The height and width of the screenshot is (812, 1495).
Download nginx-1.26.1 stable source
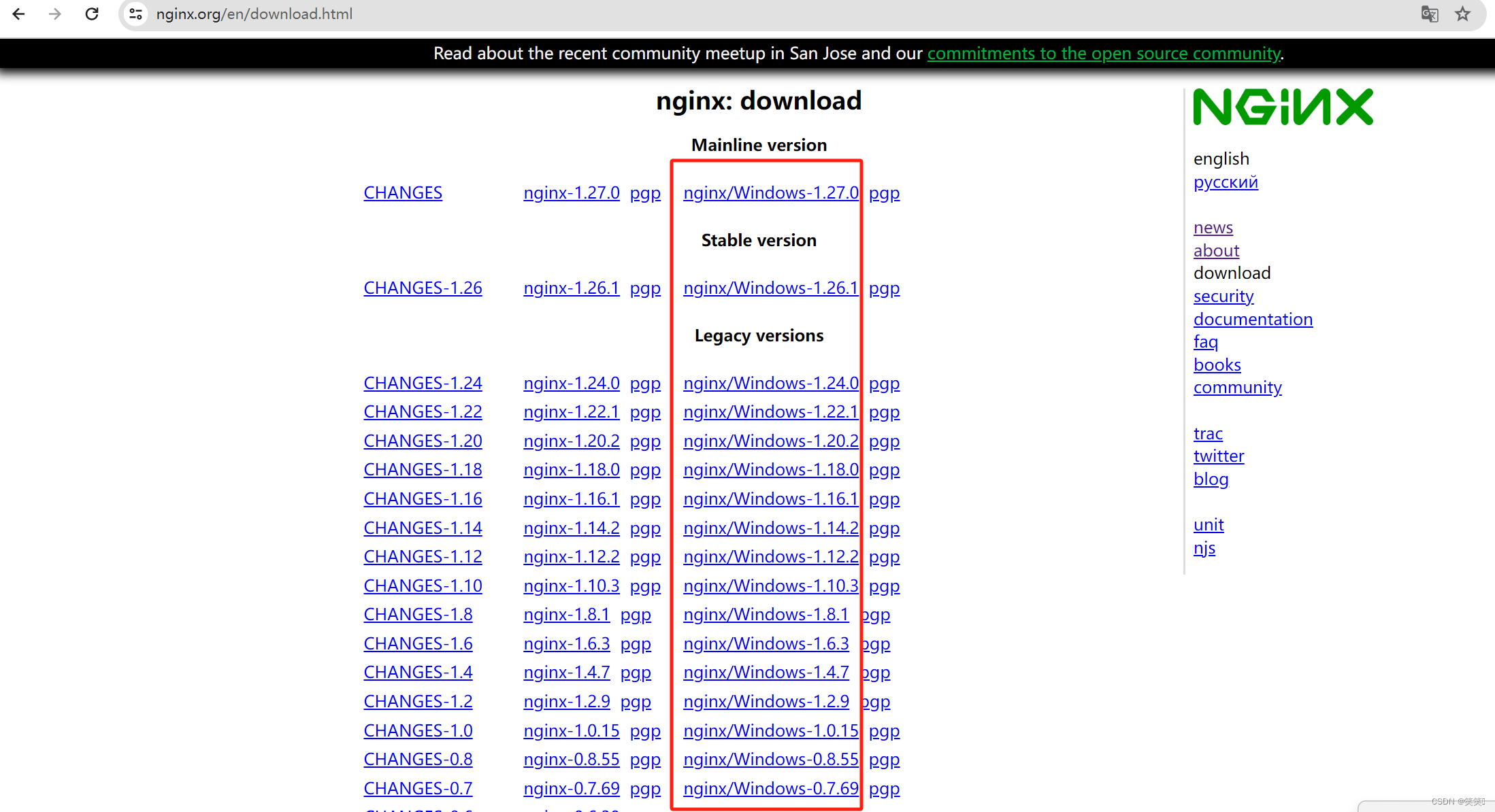click(x=572, y=288)
